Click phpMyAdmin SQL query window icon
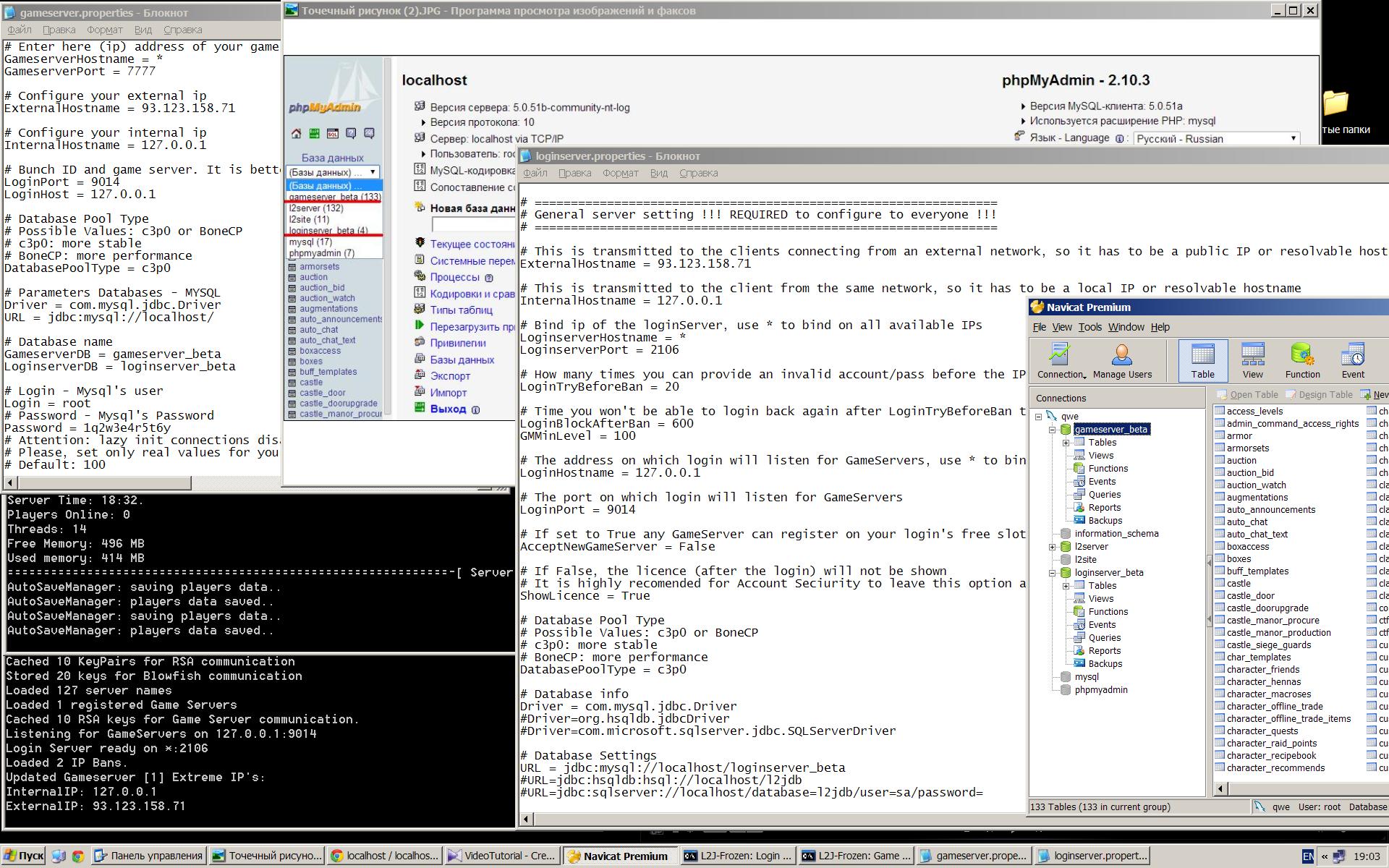 [332, 134]
